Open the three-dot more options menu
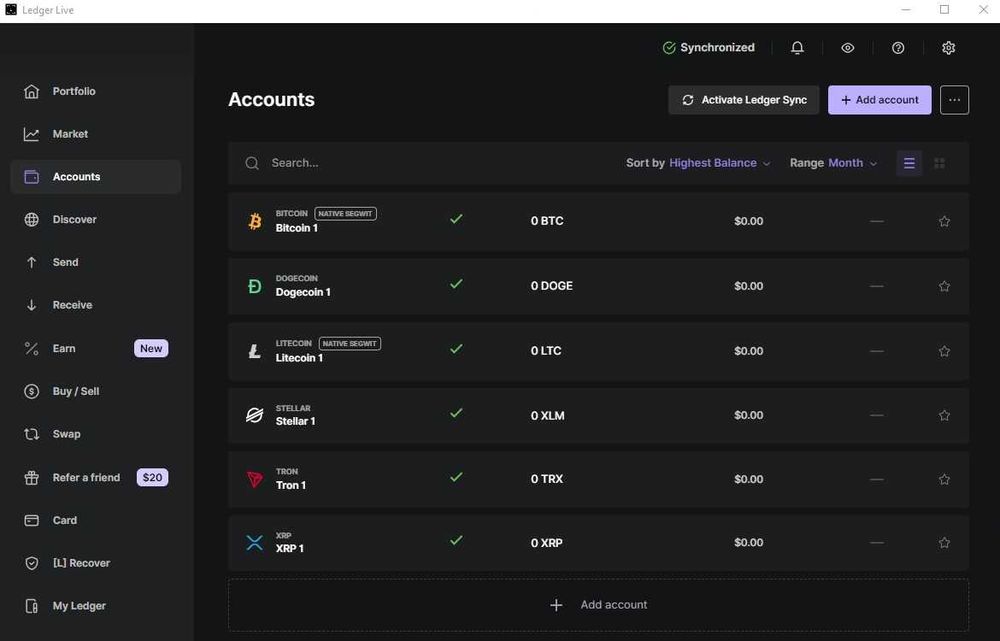The height and width of the screenshot is (641, 1000). [x=954, y=100]
